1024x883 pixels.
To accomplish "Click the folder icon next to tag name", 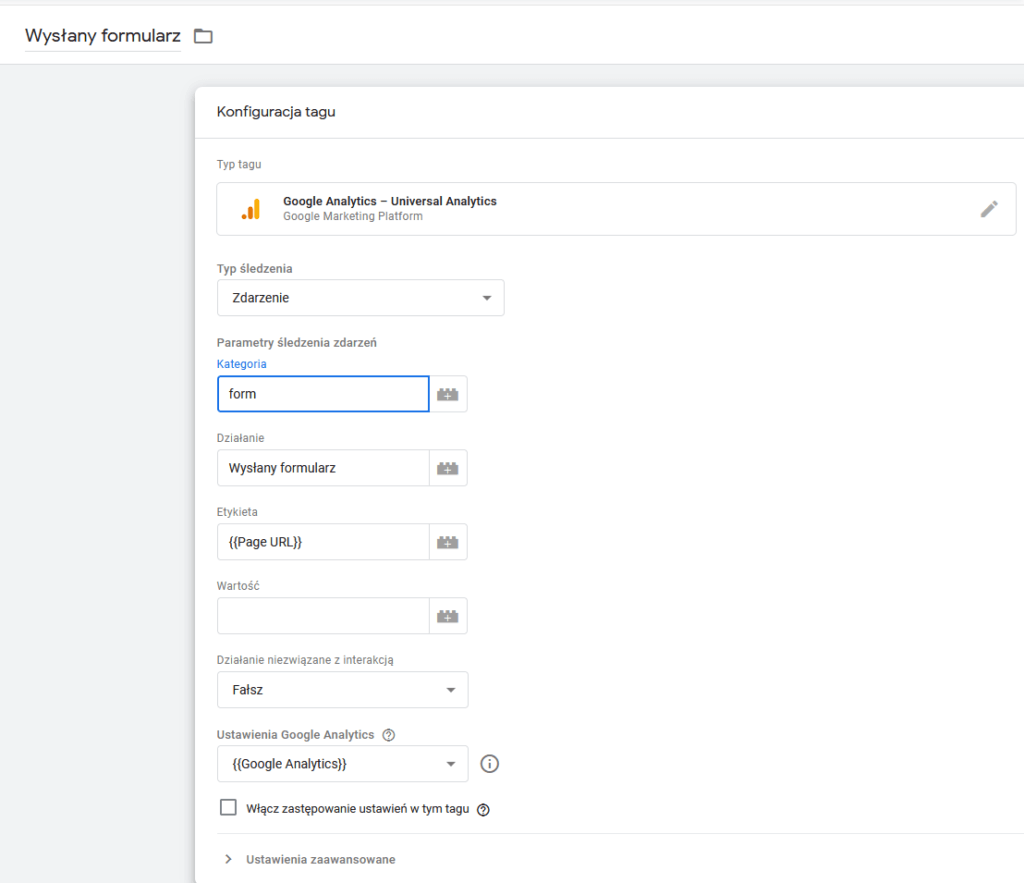I will (x=203, y=37).
